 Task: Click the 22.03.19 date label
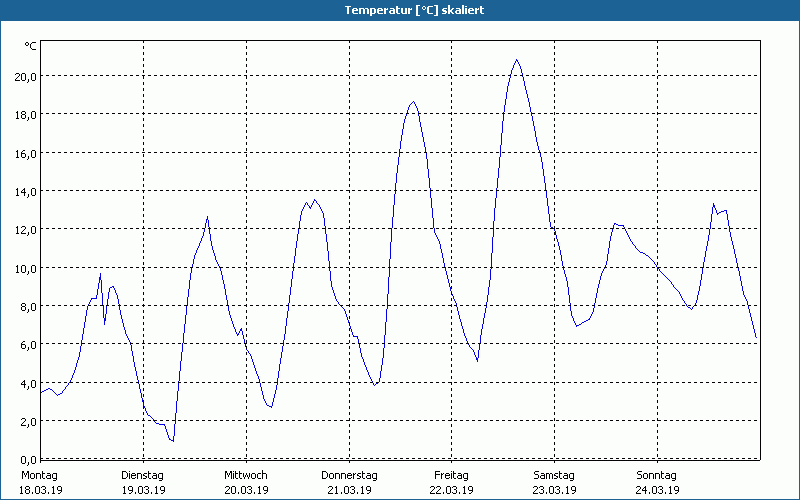coord(452,490)
